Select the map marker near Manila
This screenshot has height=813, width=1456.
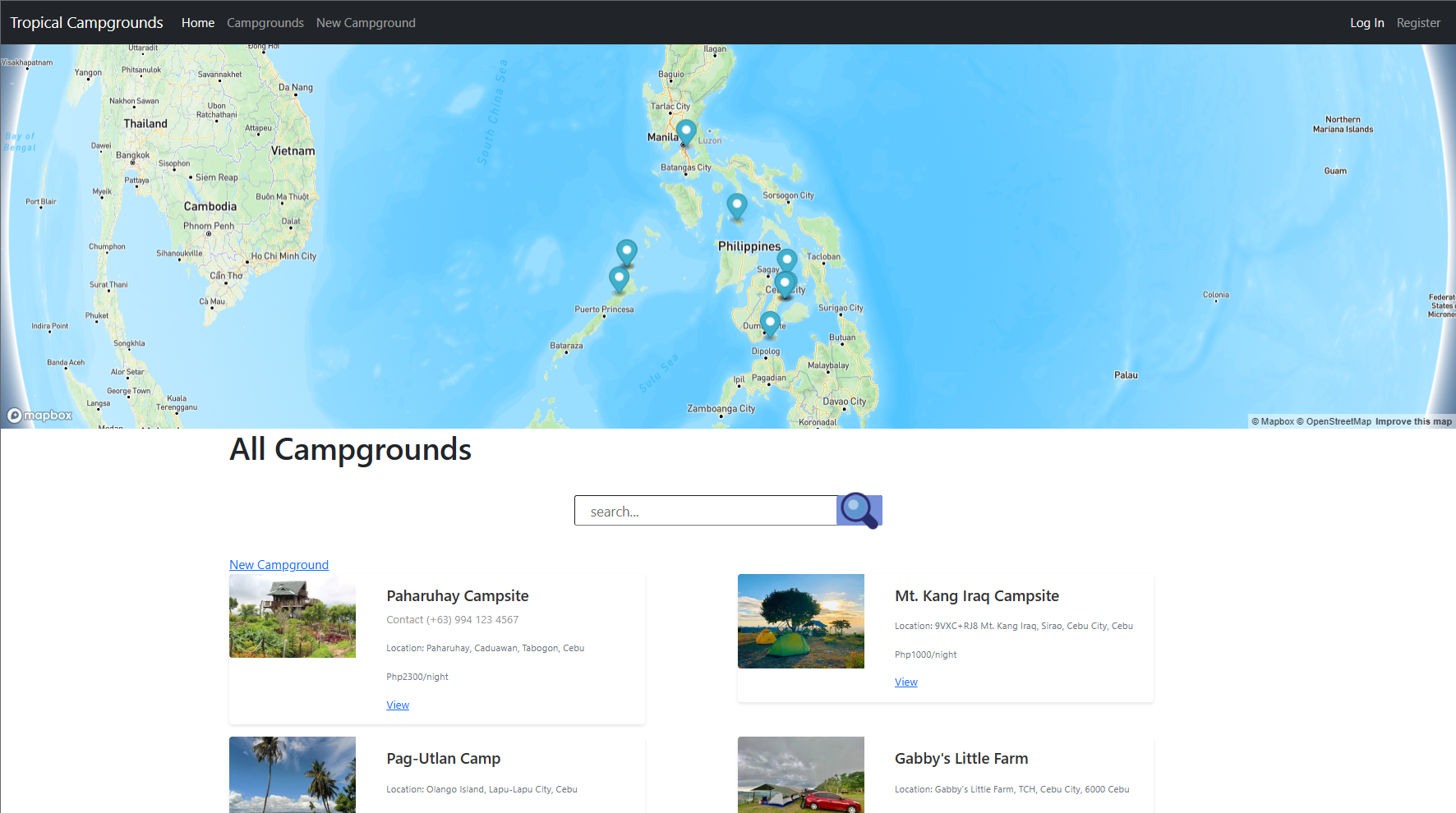pos(686,133)
